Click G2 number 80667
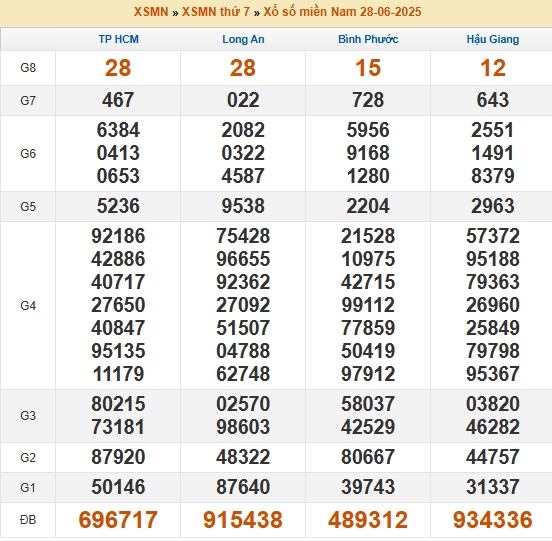The image size is (552, 541). click(368, 457)
